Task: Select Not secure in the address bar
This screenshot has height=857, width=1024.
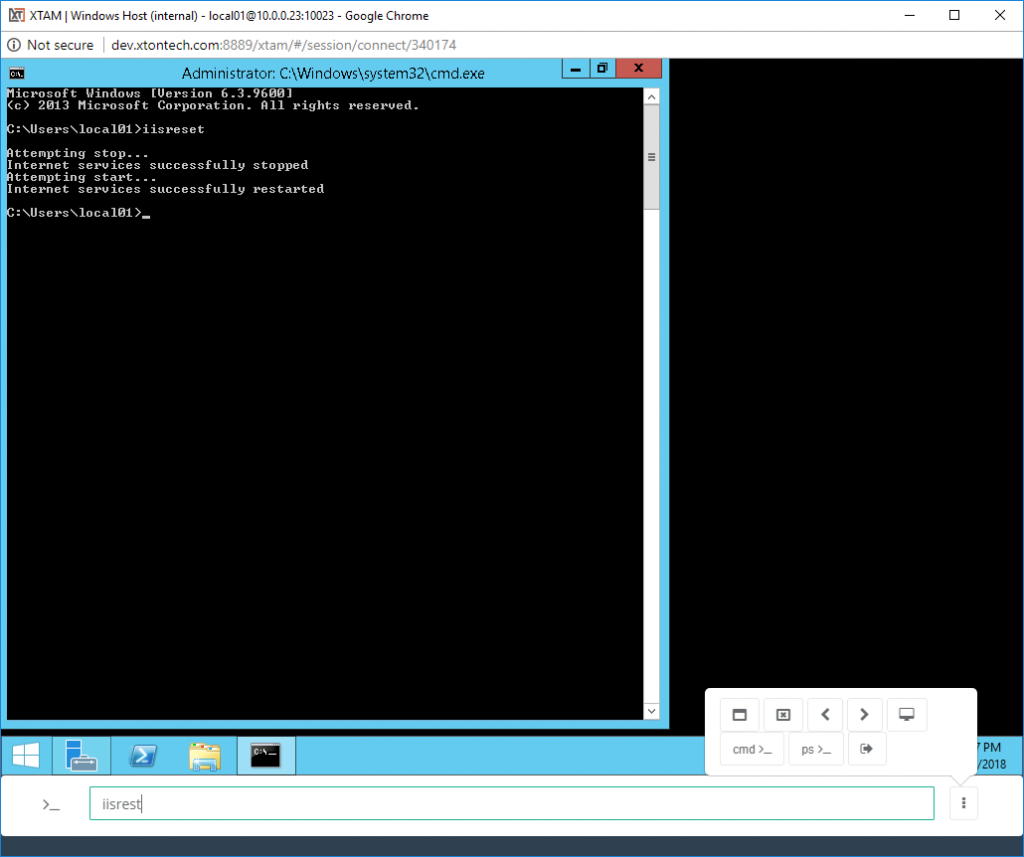Action: [x=57, y=45]
